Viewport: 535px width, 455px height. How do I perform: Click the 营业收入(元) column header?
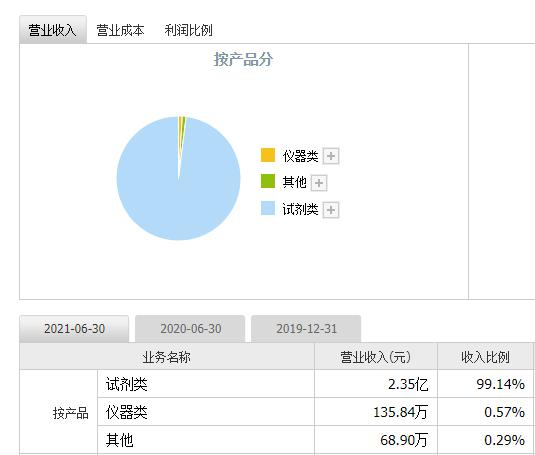(x=376, y=357)
